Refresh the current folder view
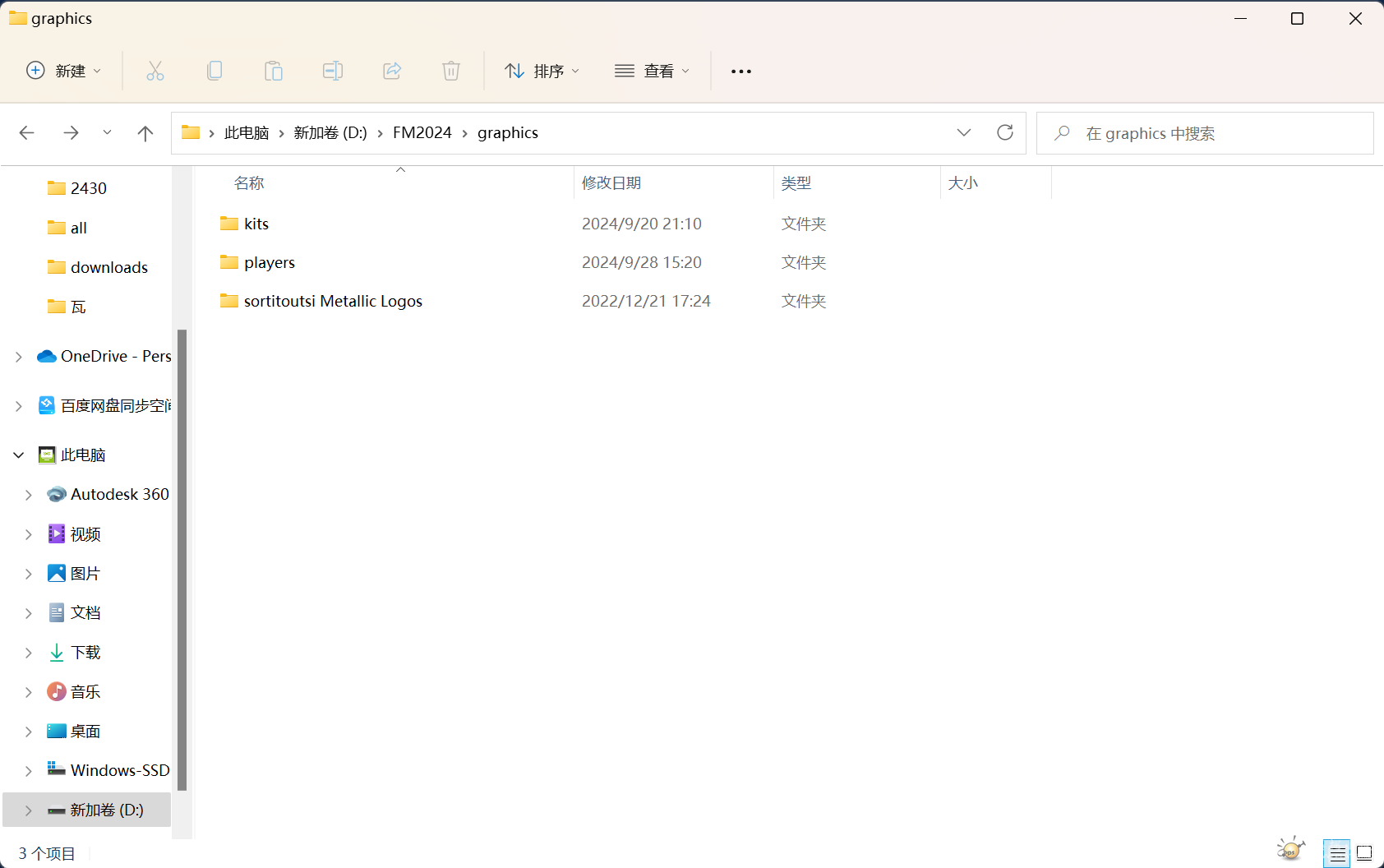 tap(1004, 132)
